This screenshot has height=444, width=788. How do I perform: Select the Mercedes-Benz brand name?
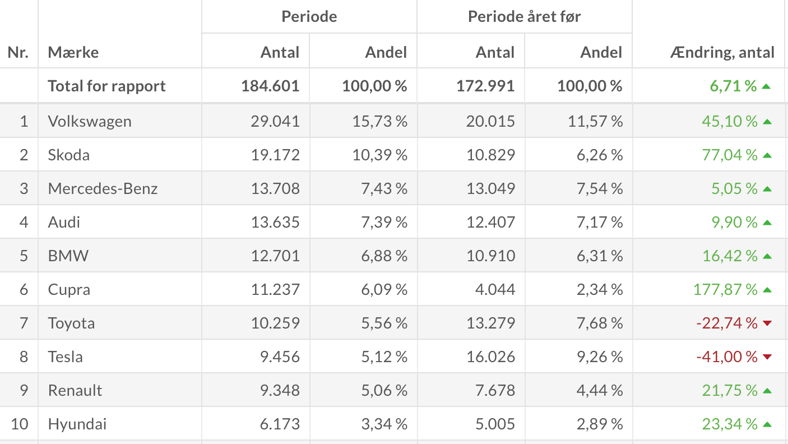[103, 188]
